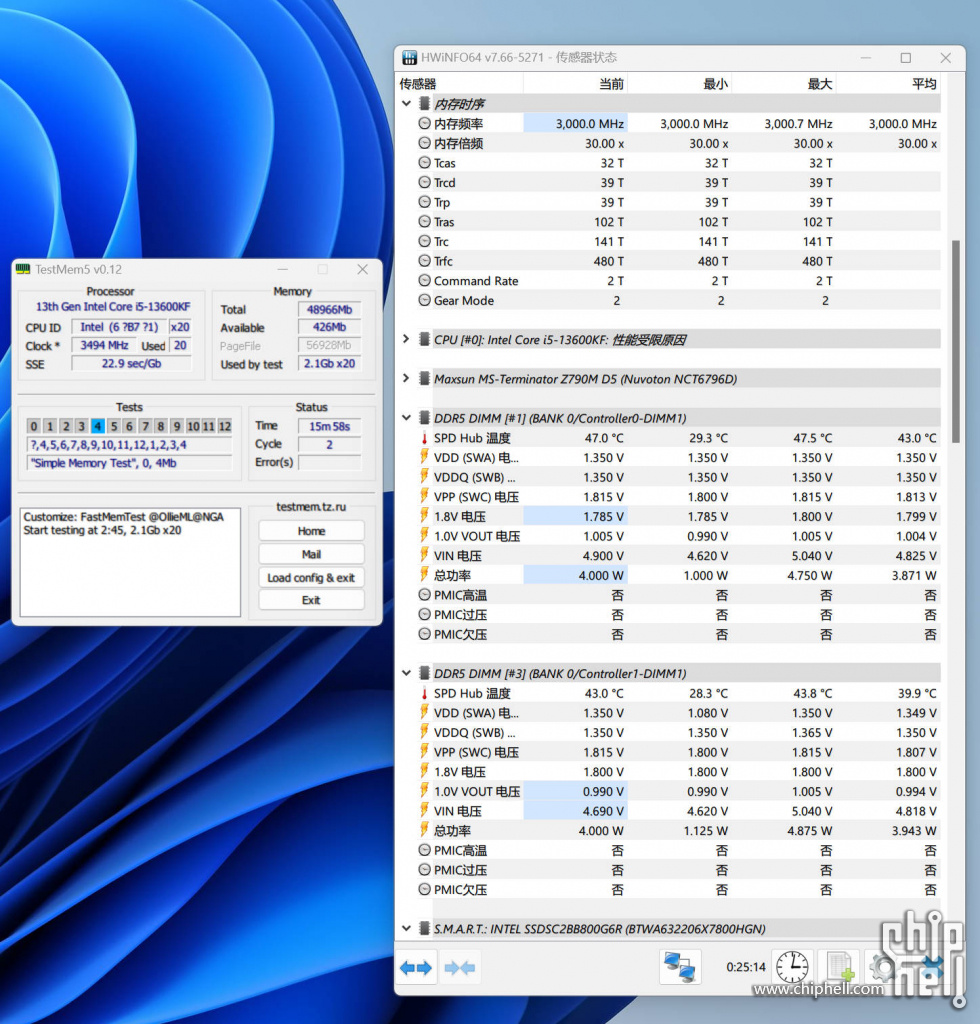The height and width of the screenshot is (1024, 980).
Task: Click the Total memory 48966Mb field
Action: point(329,310)
